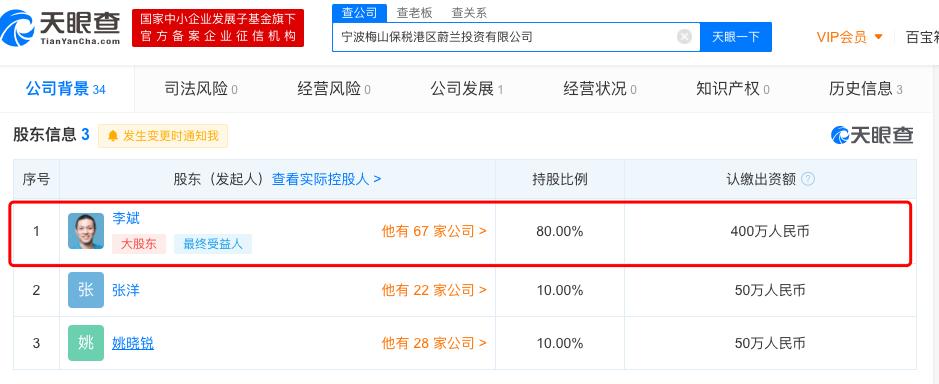Image resolution: width=939 pixels, height=384 pixels.
Task: Open the 查看实际控股人 link
Action: coord(326,179)
